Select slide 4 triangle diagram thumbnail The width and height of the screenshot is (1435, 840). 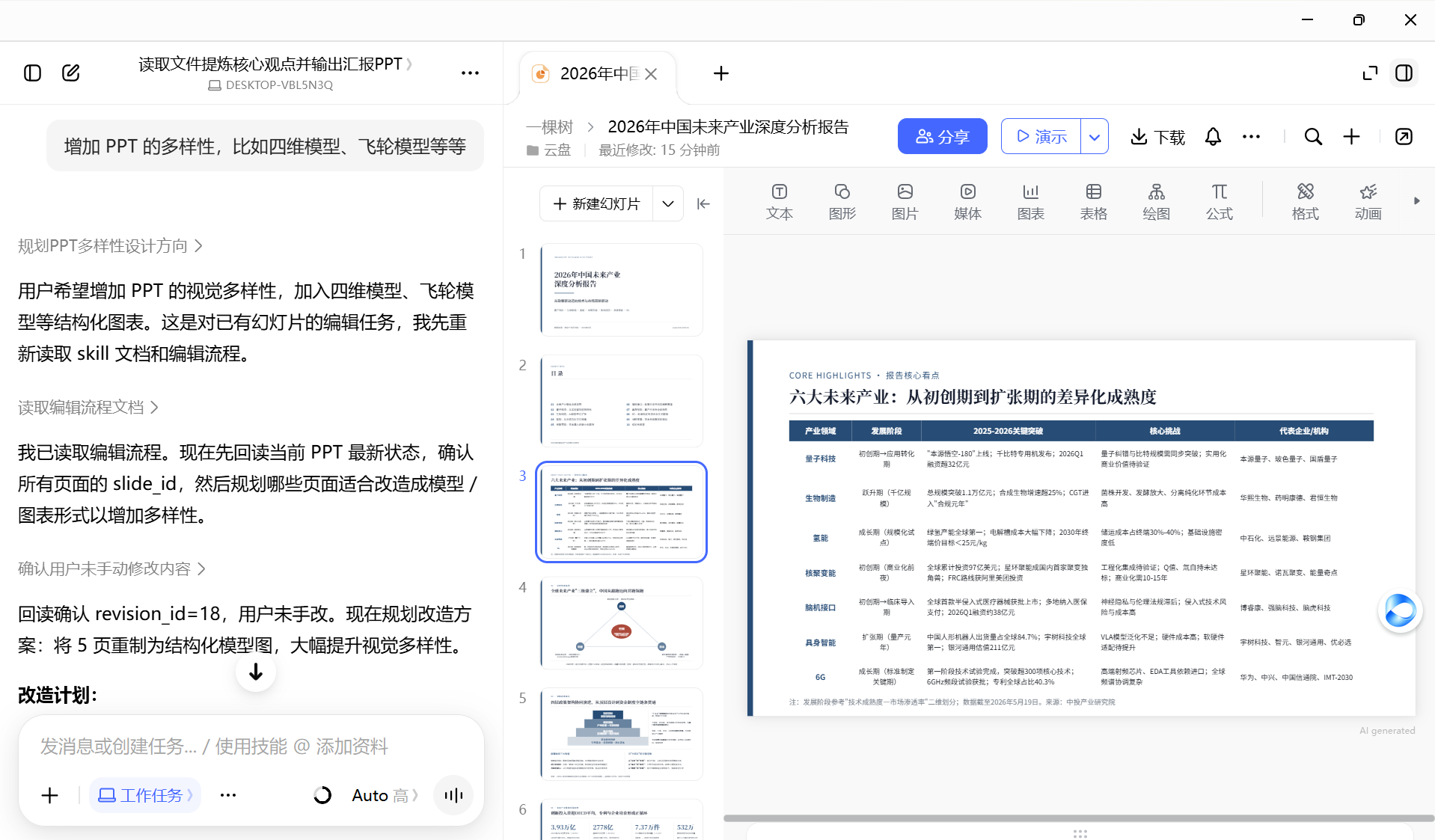coord(621,623)
